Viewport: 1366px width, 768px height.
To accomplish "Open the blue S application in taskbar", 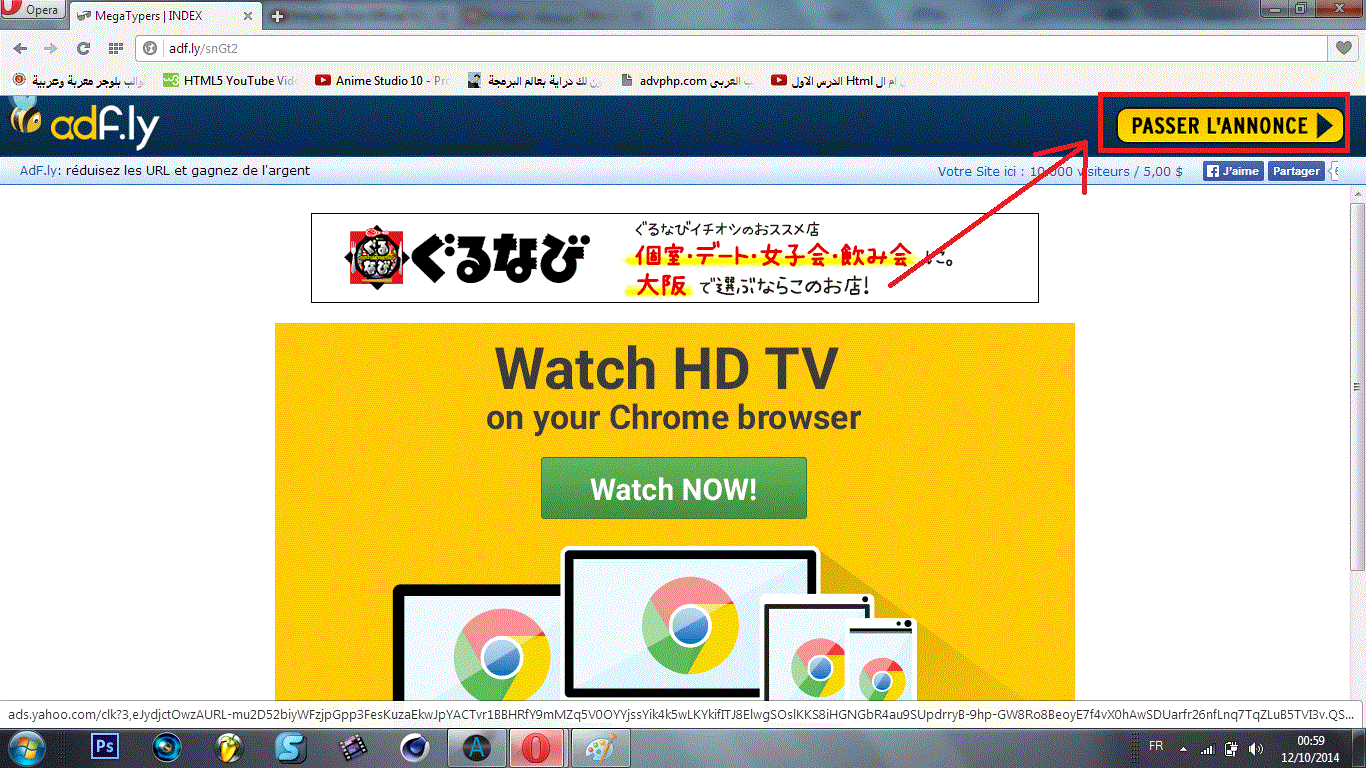I will [292, 747].
